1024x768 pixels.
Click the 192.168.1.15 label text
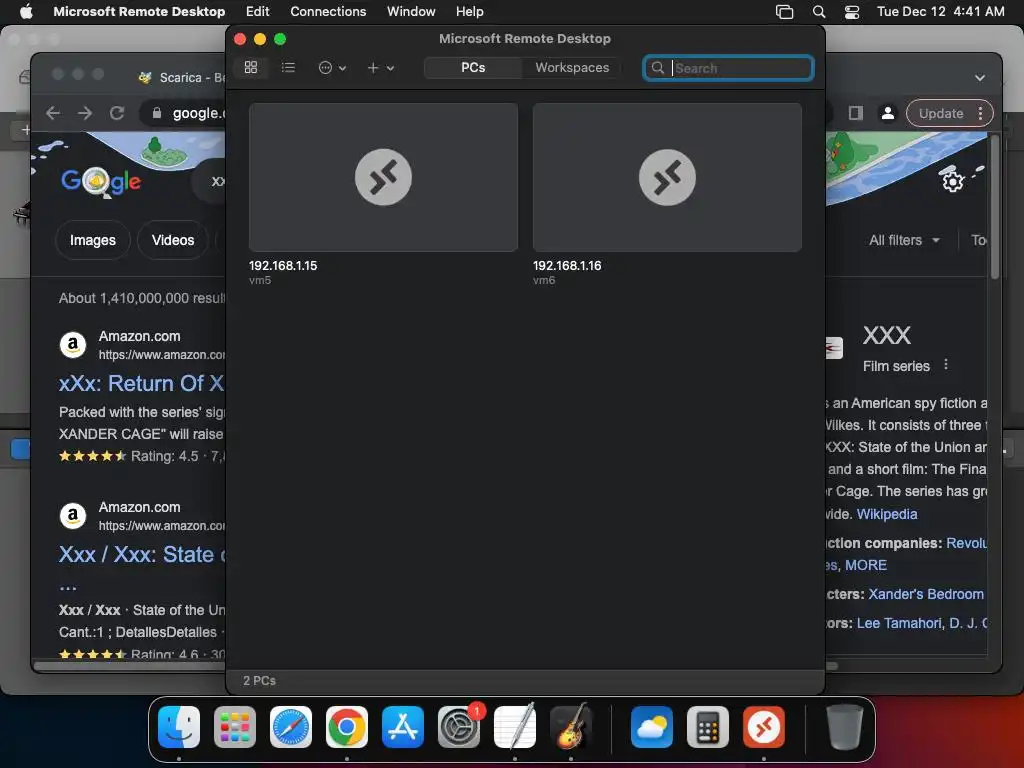[x=283, y=265]
